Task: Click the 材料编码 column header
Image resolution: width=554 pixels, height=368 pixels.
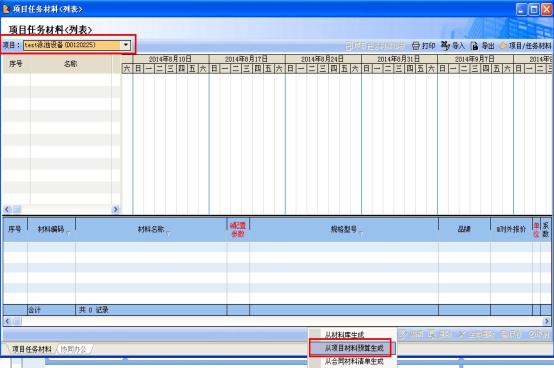Action: [51, 230]
